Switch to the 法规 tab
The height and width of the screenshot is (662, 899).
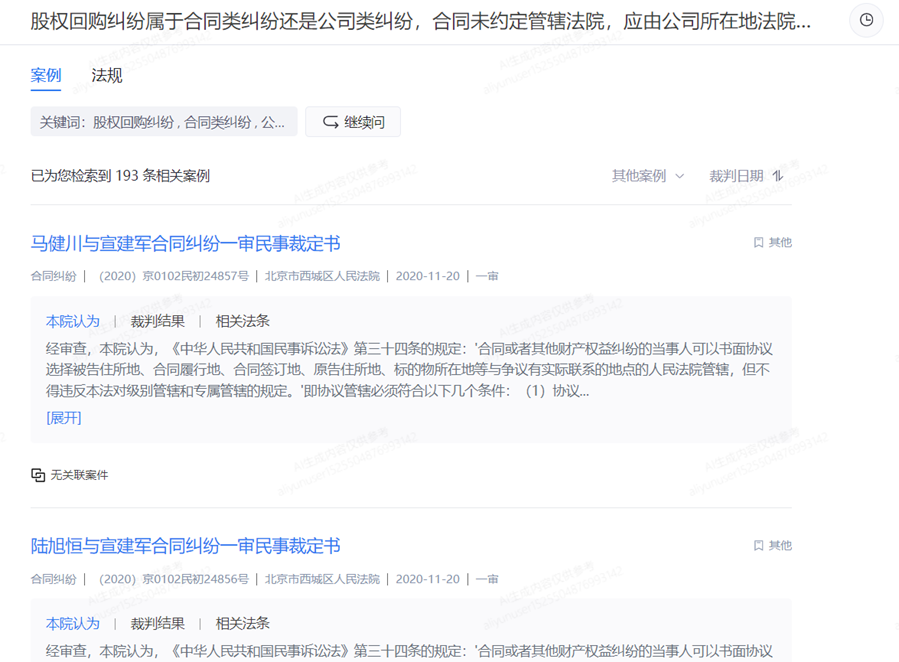[107, 76]
